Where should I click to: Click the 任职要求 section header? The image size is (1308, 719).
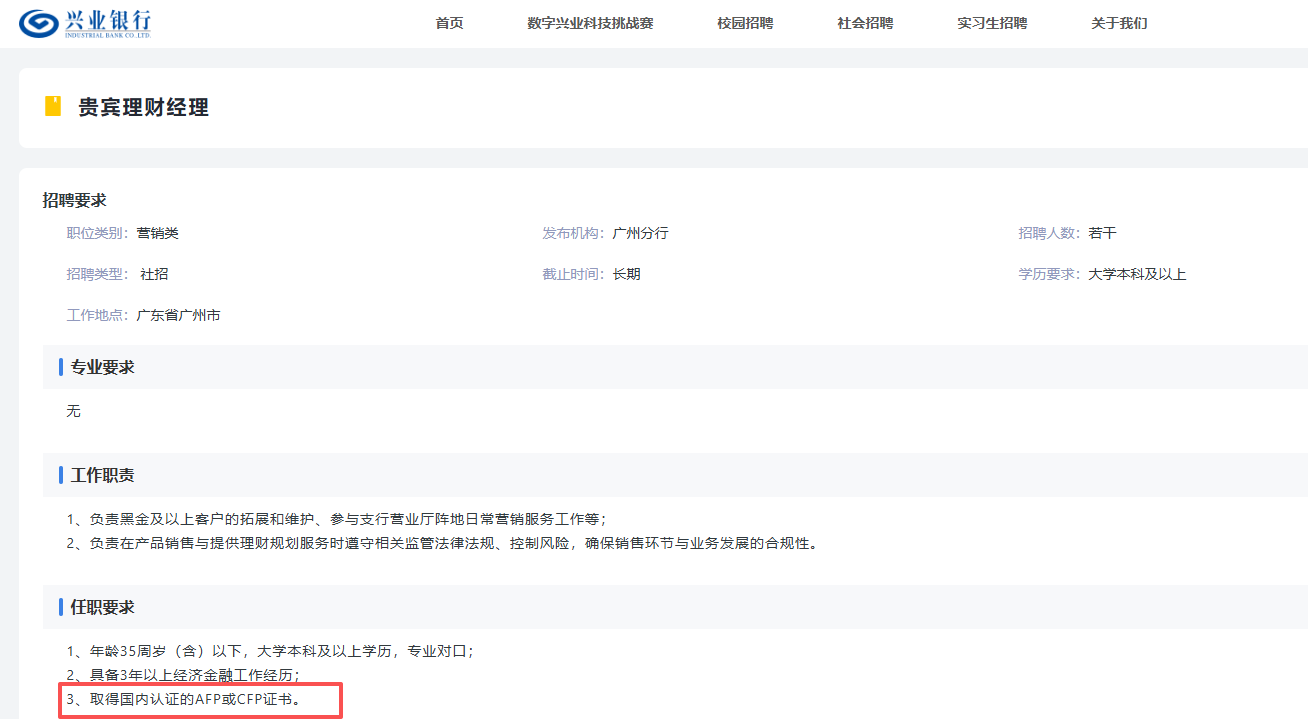click(102, 607)
